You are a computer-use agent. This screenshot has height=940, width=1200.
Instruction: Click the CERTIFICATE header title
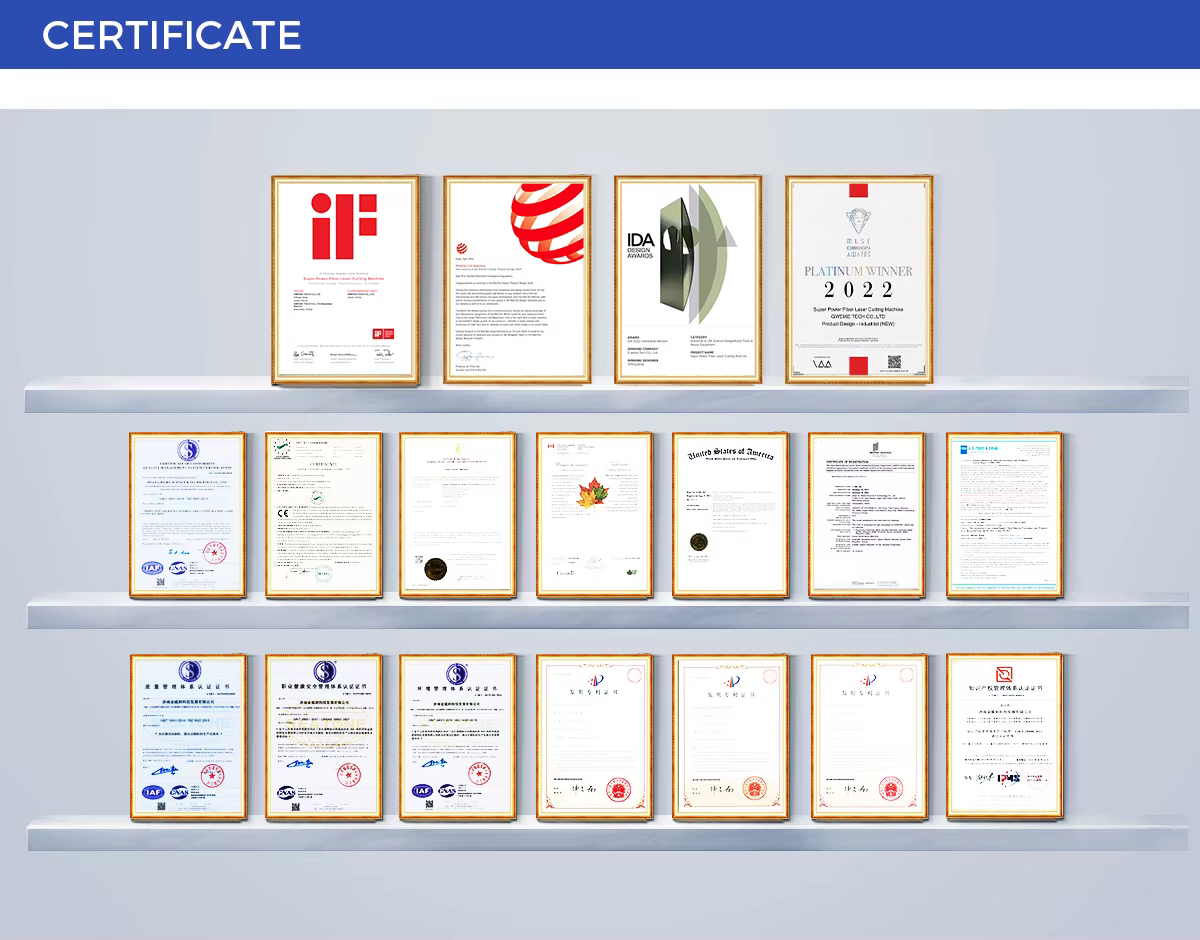171,35
